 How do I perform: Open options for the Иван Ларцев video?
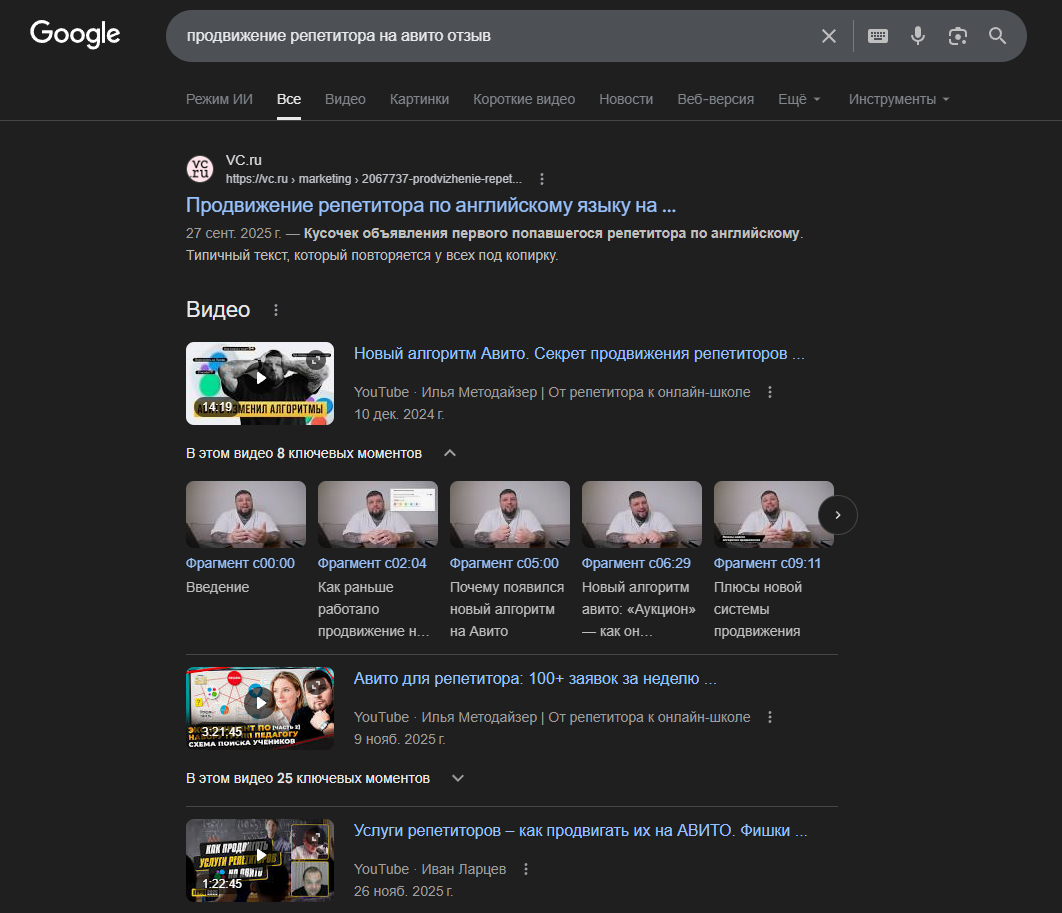point(526,869)
